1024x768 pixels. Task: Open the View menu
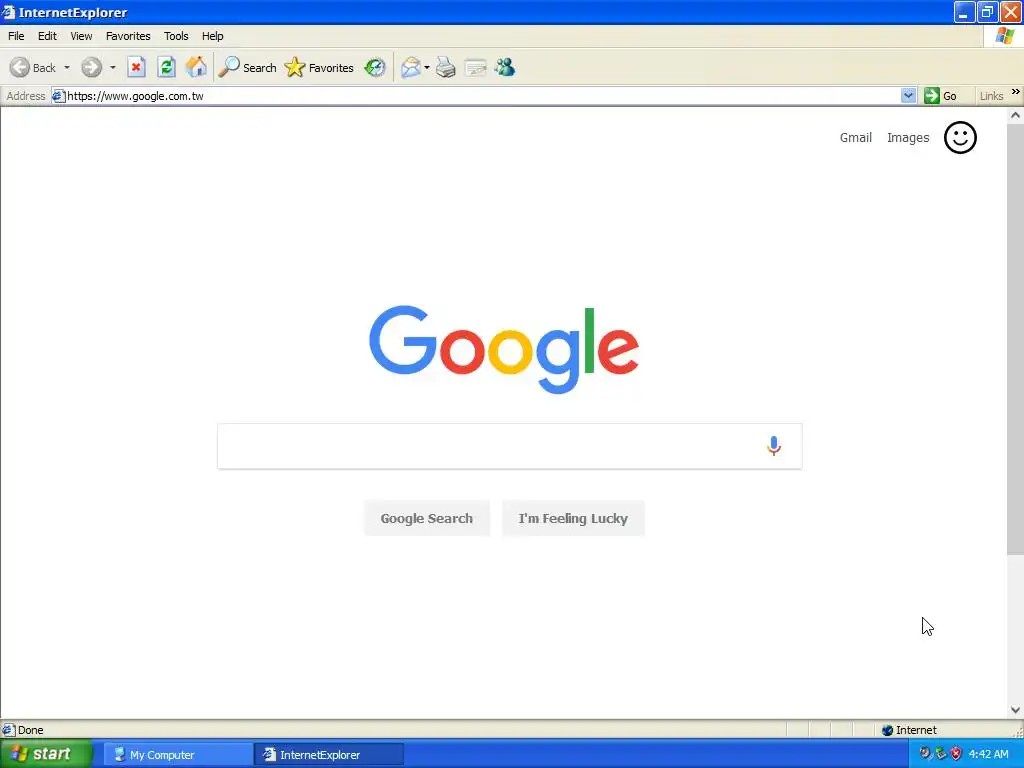81,36
